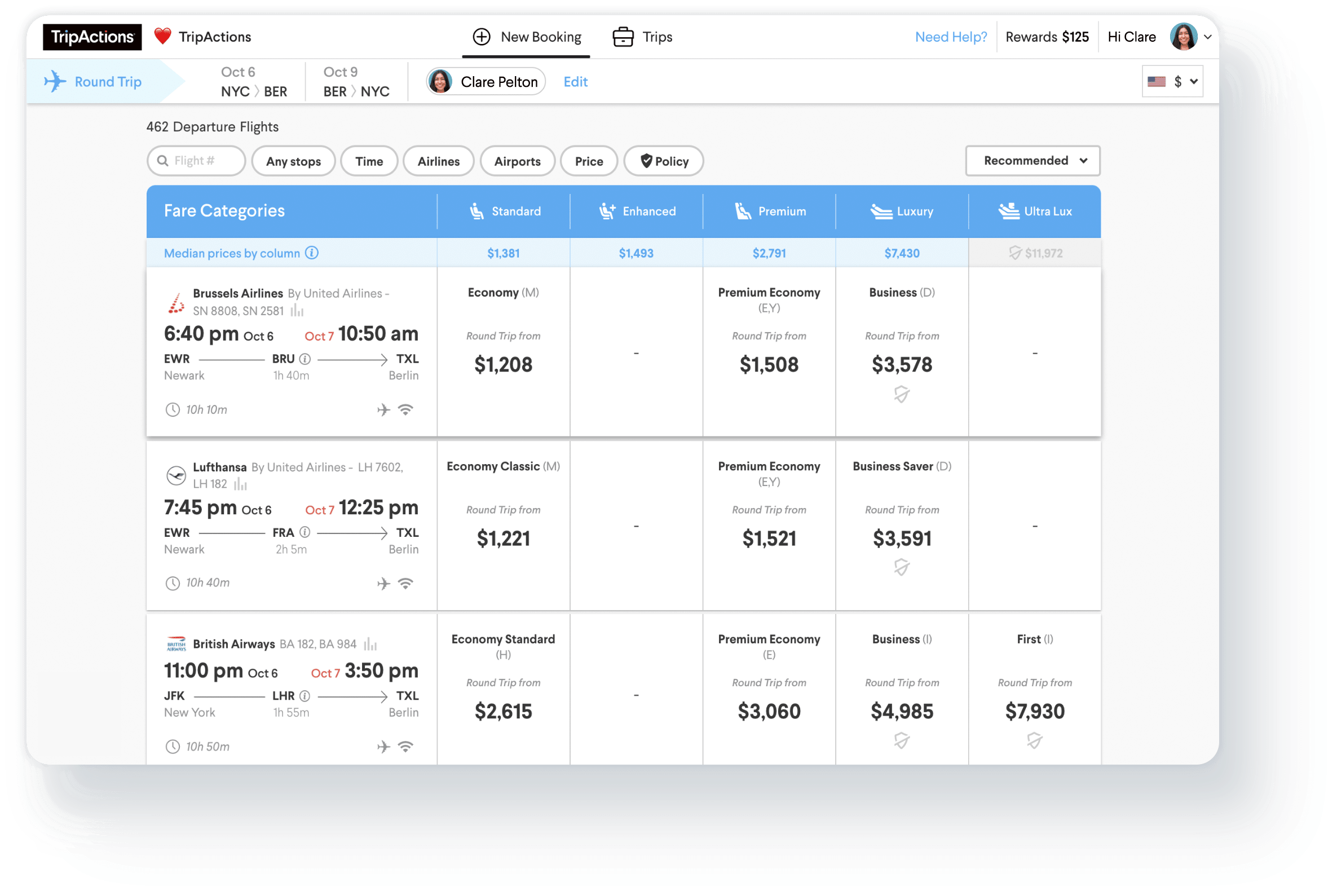Click Ultra Lux median price $11,972
Screen dimensions: 1337x896
[x=1043, y=253]
